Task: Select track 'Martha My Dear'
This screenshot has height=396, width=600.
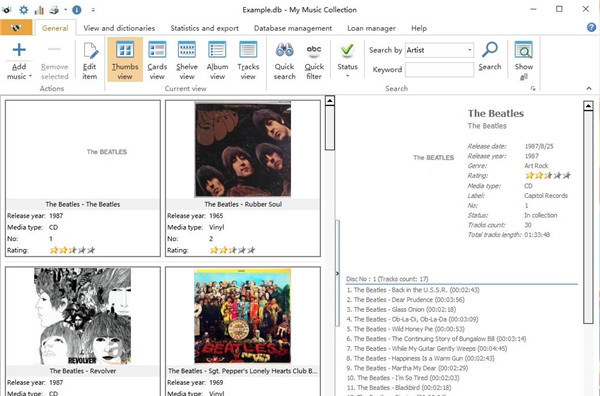Action: tap(407, 368)
